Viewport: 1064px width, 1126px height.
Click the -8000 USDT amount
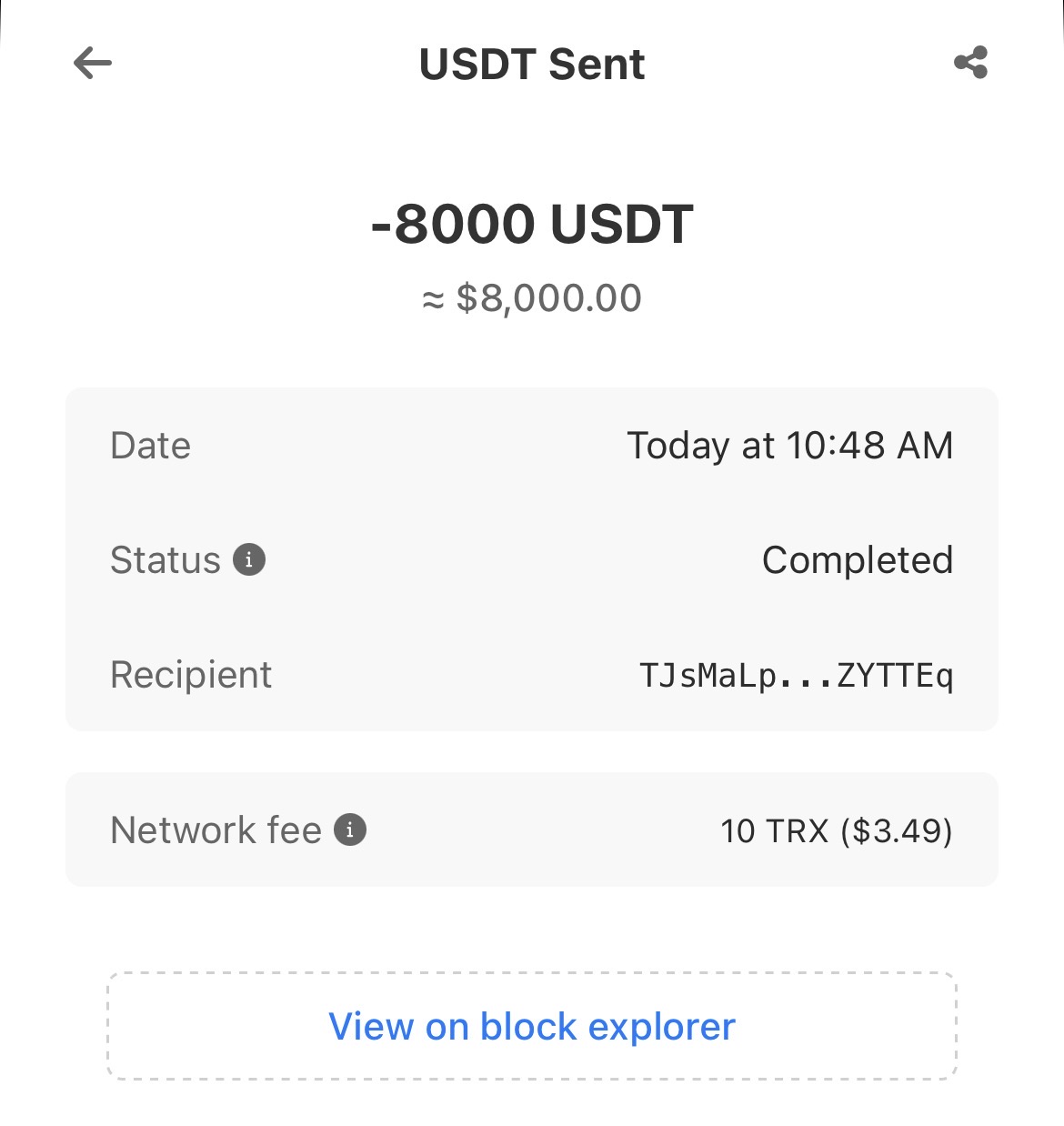[532, 224]
